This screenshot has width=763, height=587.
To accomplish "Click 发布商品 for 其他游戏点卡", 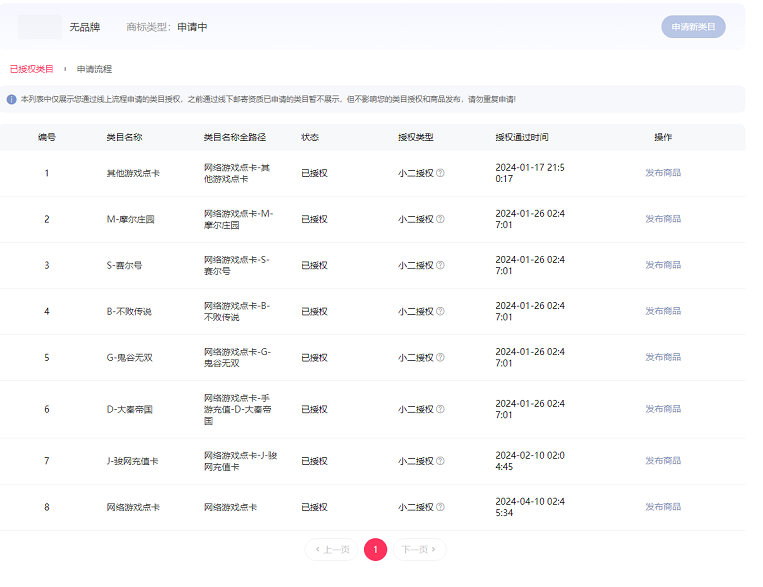I will pos(662,173).
